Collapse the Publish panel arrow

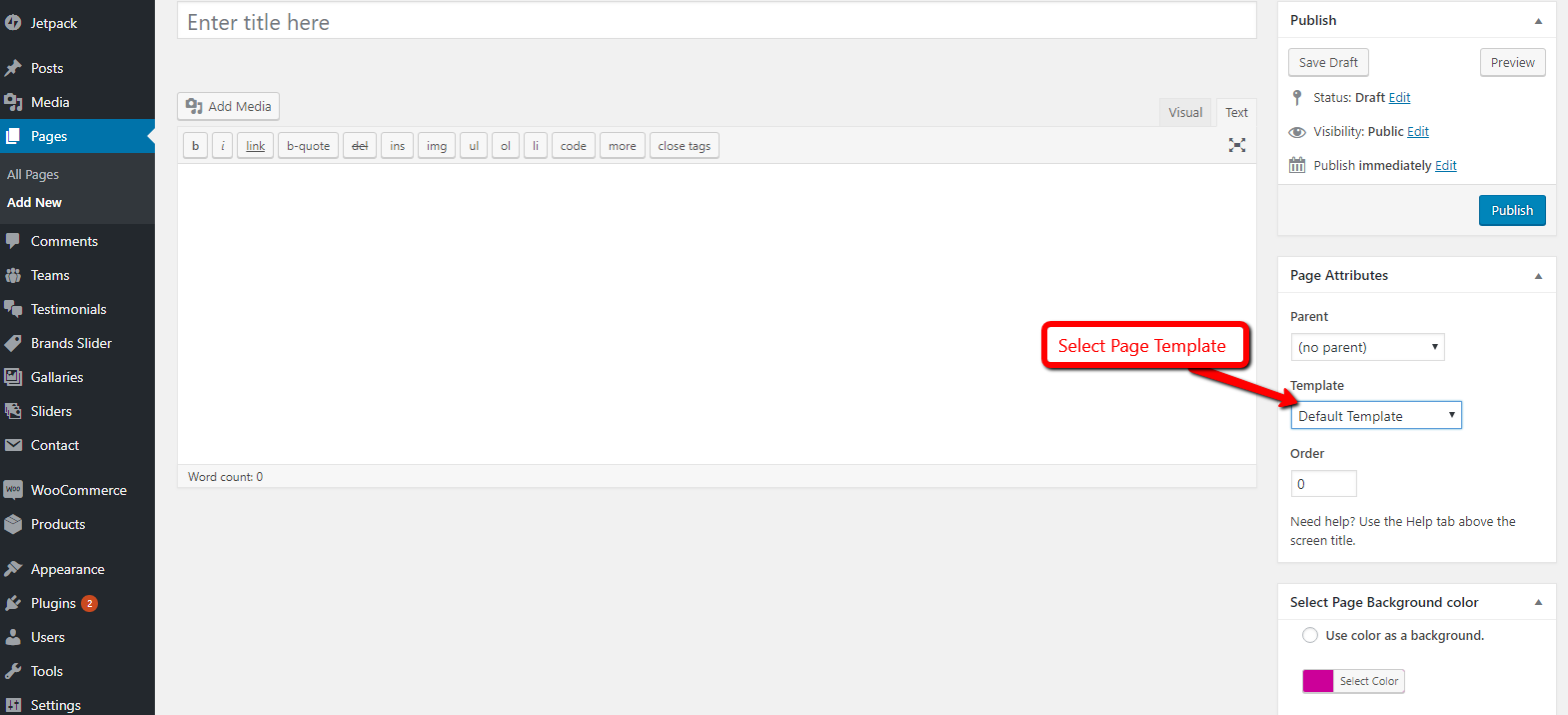[1538, 21]
